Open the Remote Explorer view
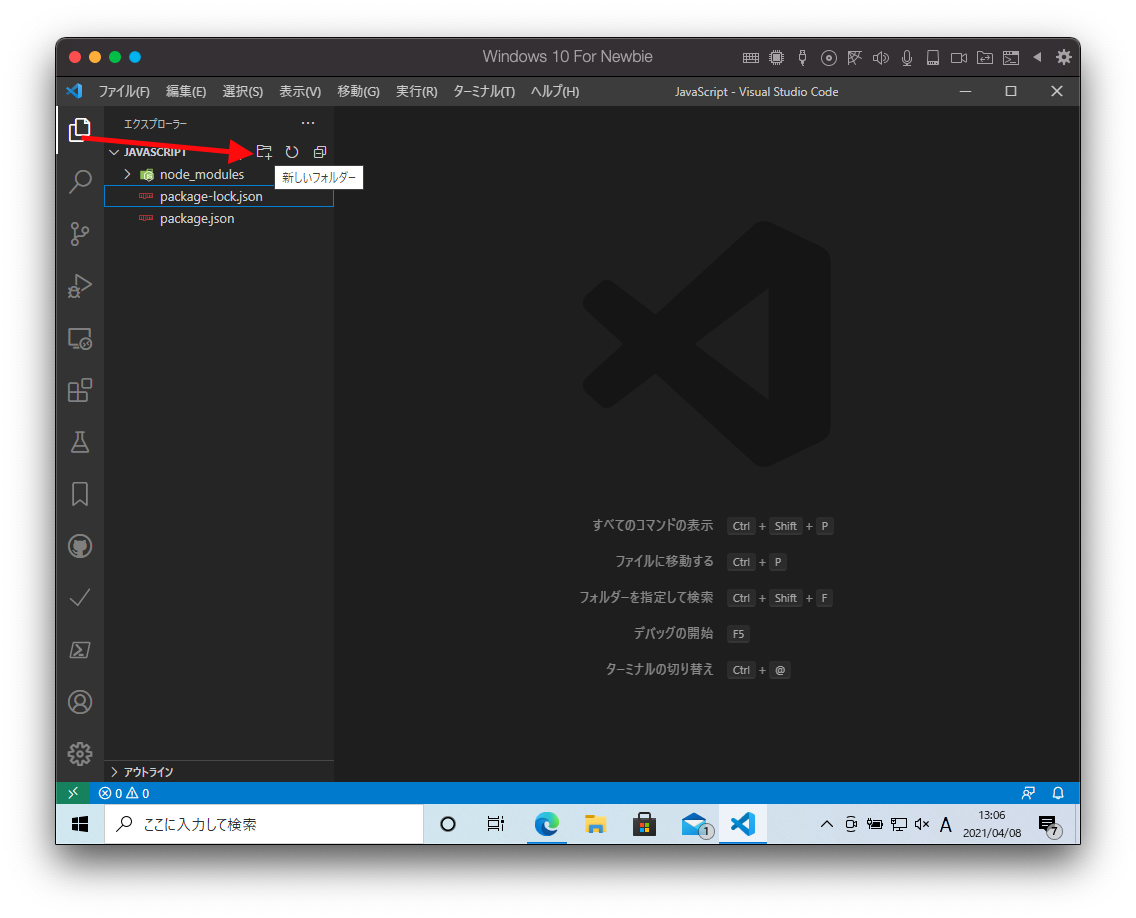The width and height of the screenshot is (1136, 918). 80,338
